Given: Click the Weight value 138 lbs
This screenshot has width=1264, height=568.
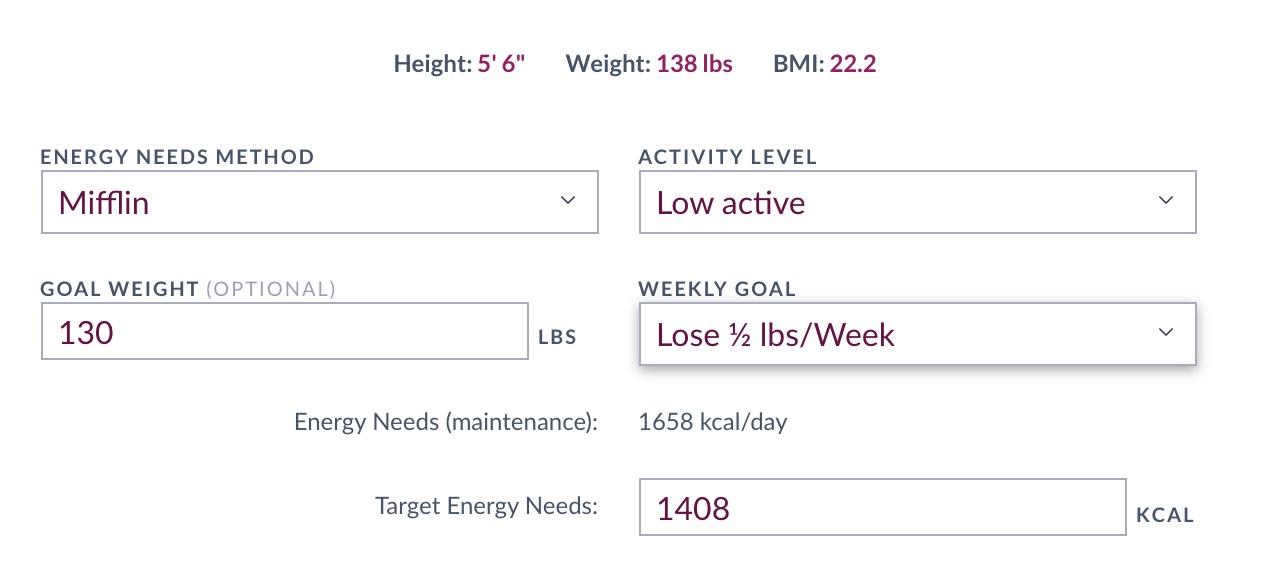Looking at the screenshot, I should tap(694, 64).
